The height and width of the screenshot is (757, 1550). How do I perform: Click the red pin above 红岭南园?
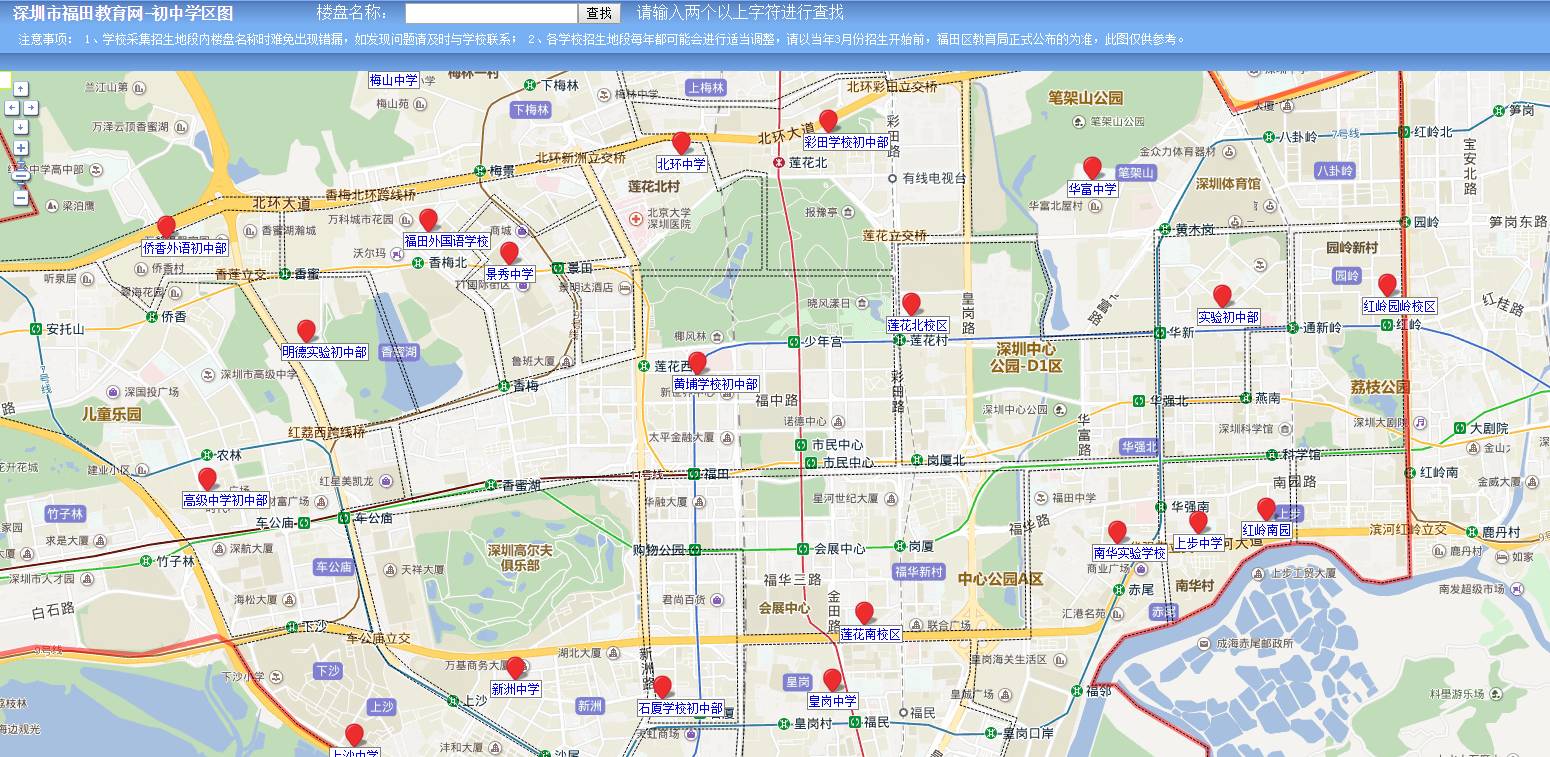[x=1266, y=509]
